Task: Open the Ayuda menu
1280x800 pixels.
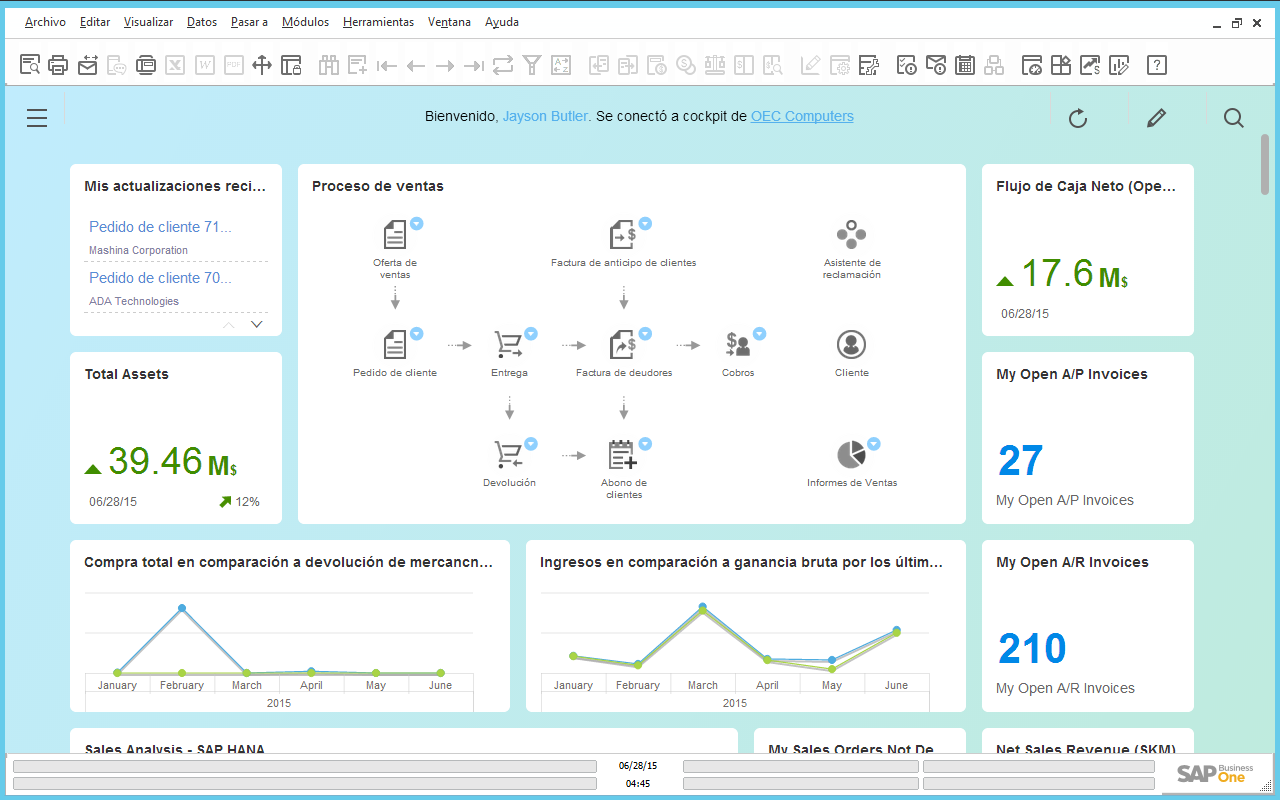Action: pyautogui.click(x=502, y=22)
